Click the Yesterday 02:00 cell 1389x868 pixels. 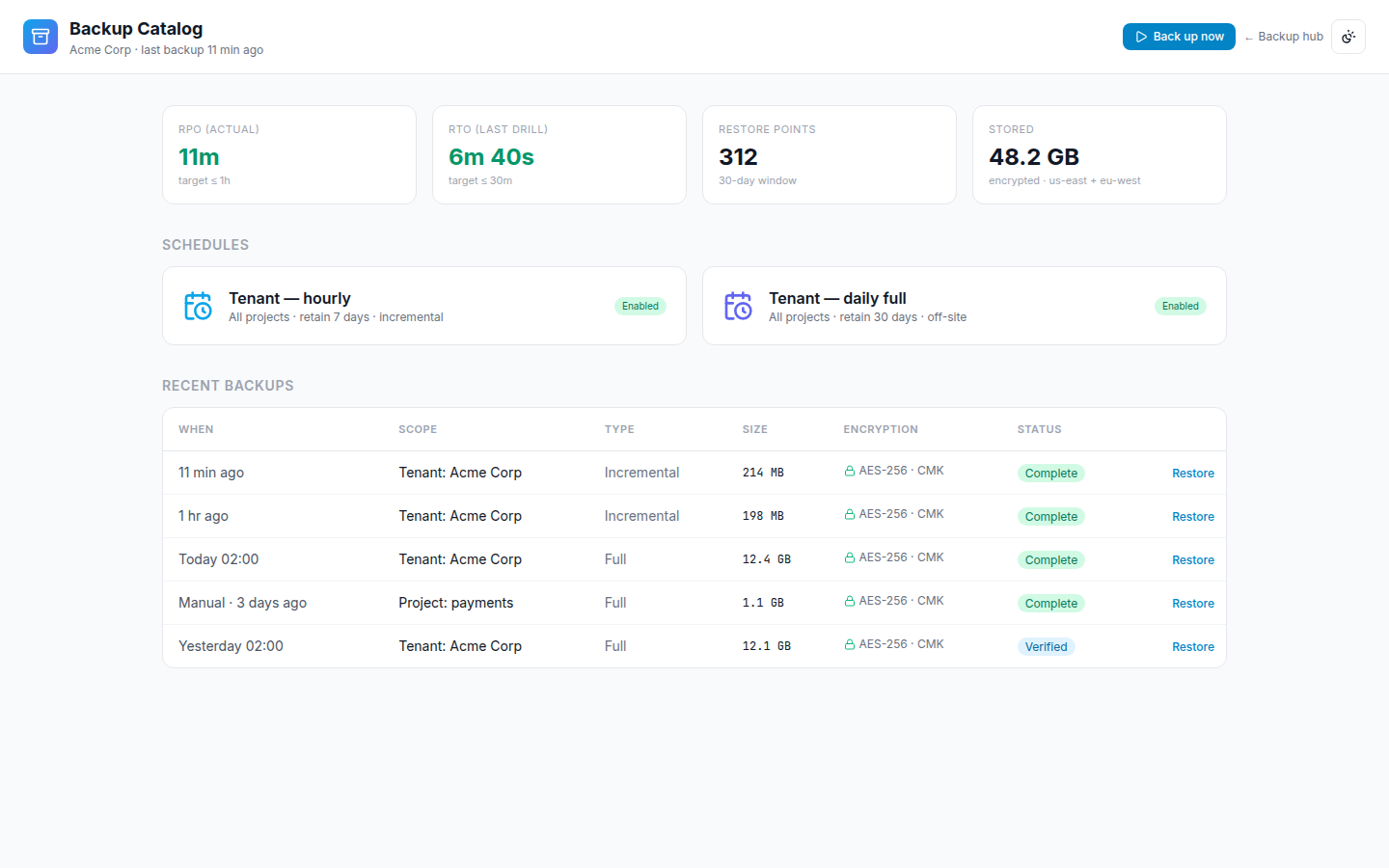pyautogui.click(x=231, y=646)
